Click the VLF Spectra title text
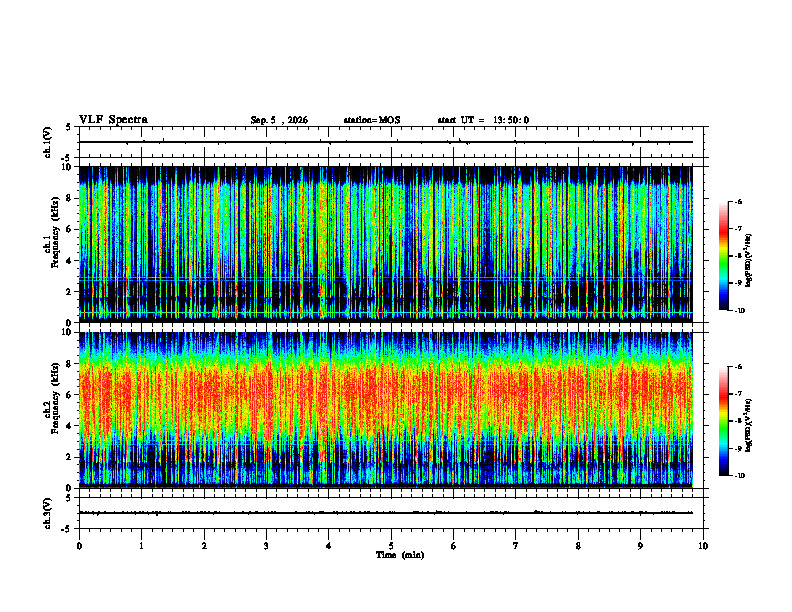Viewport: 792px width, 612px height. (113, 120)
